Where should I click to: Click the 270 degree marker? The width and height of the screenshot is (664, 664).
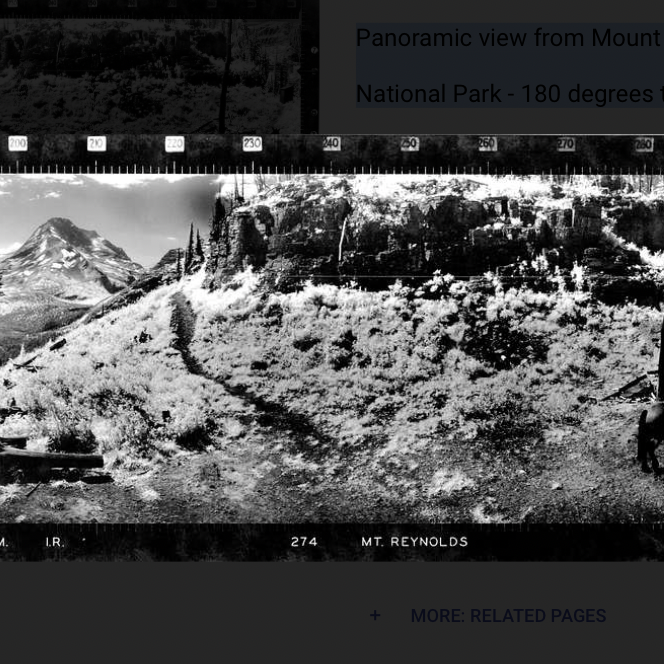pyautogui.click(x=566, y=144)
